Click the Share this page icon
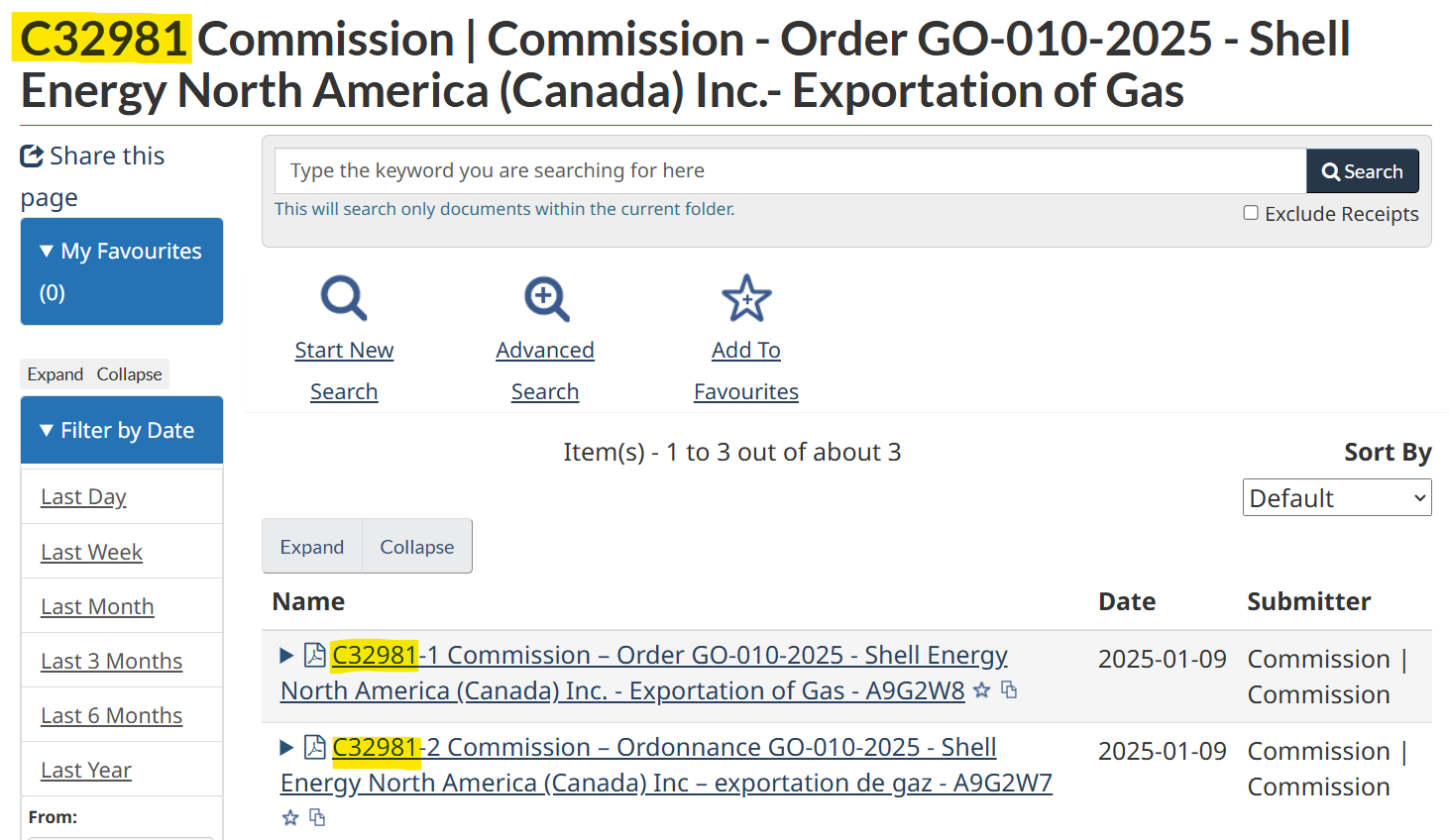 click(32, 156)
